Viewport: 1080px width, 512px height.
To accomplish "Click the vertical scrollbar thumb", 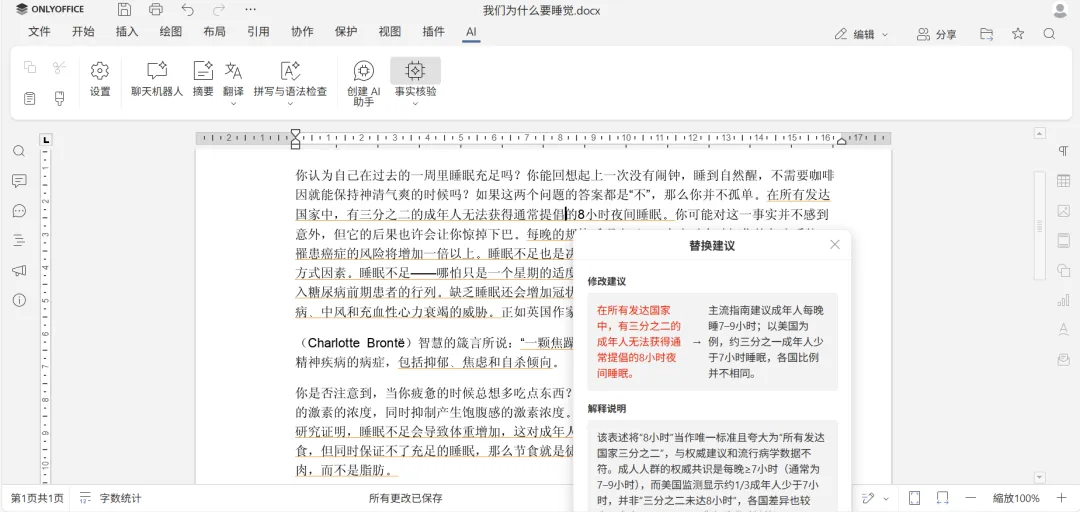I will click(x=1040, y=225).
